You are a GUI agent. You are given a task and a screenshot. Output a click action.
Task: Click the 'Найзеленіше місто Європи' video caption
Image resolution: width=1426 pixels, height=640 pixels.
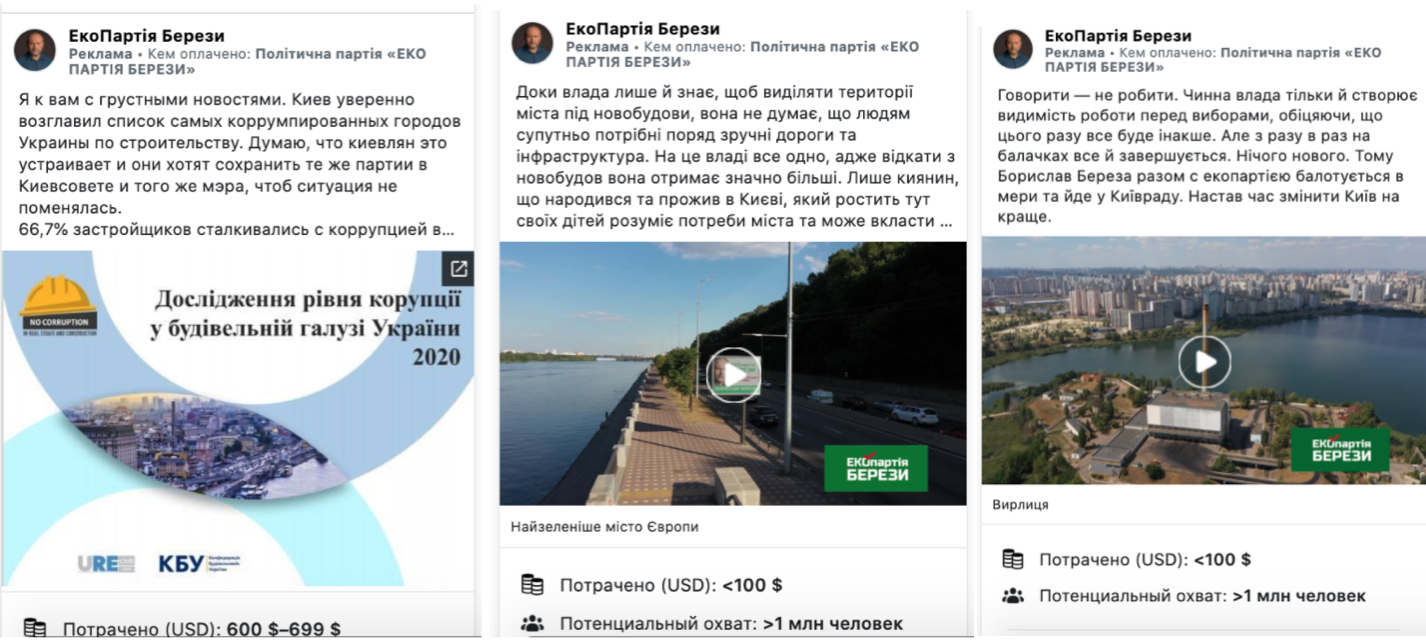coord(604,527)
